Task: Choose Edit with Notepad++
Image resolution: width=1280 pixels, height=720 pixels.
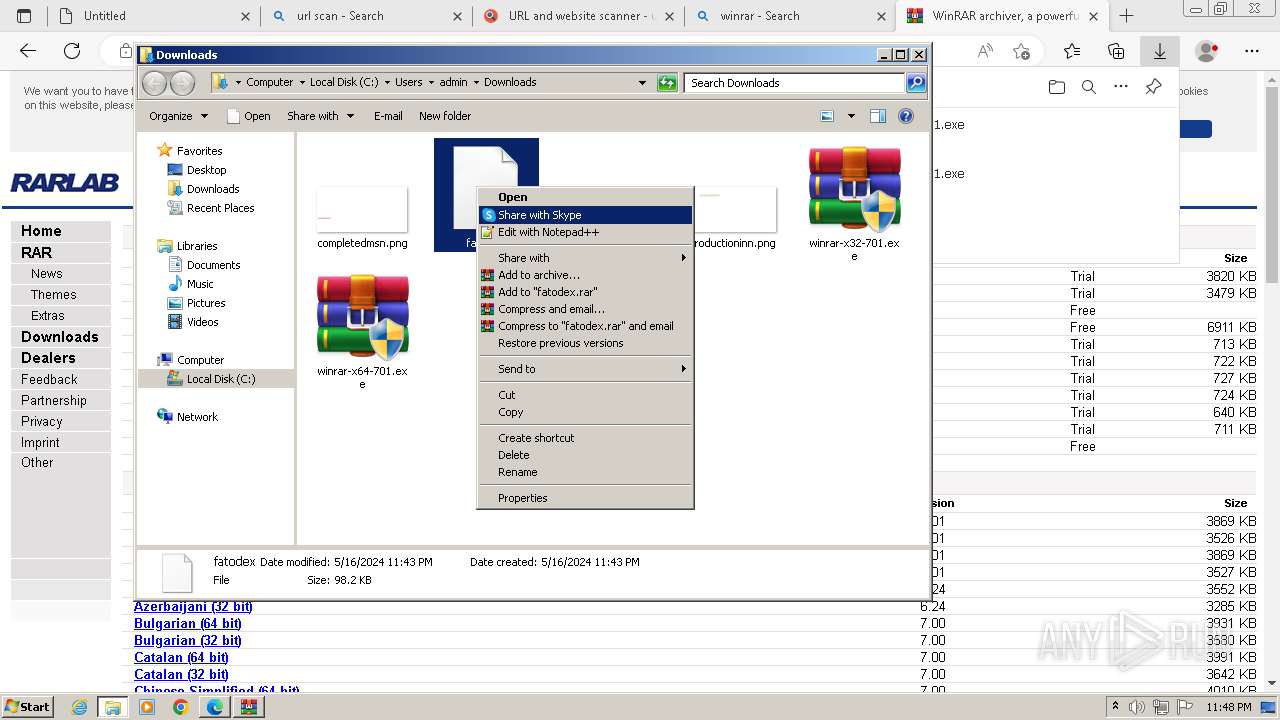Action: coord(585,232)
